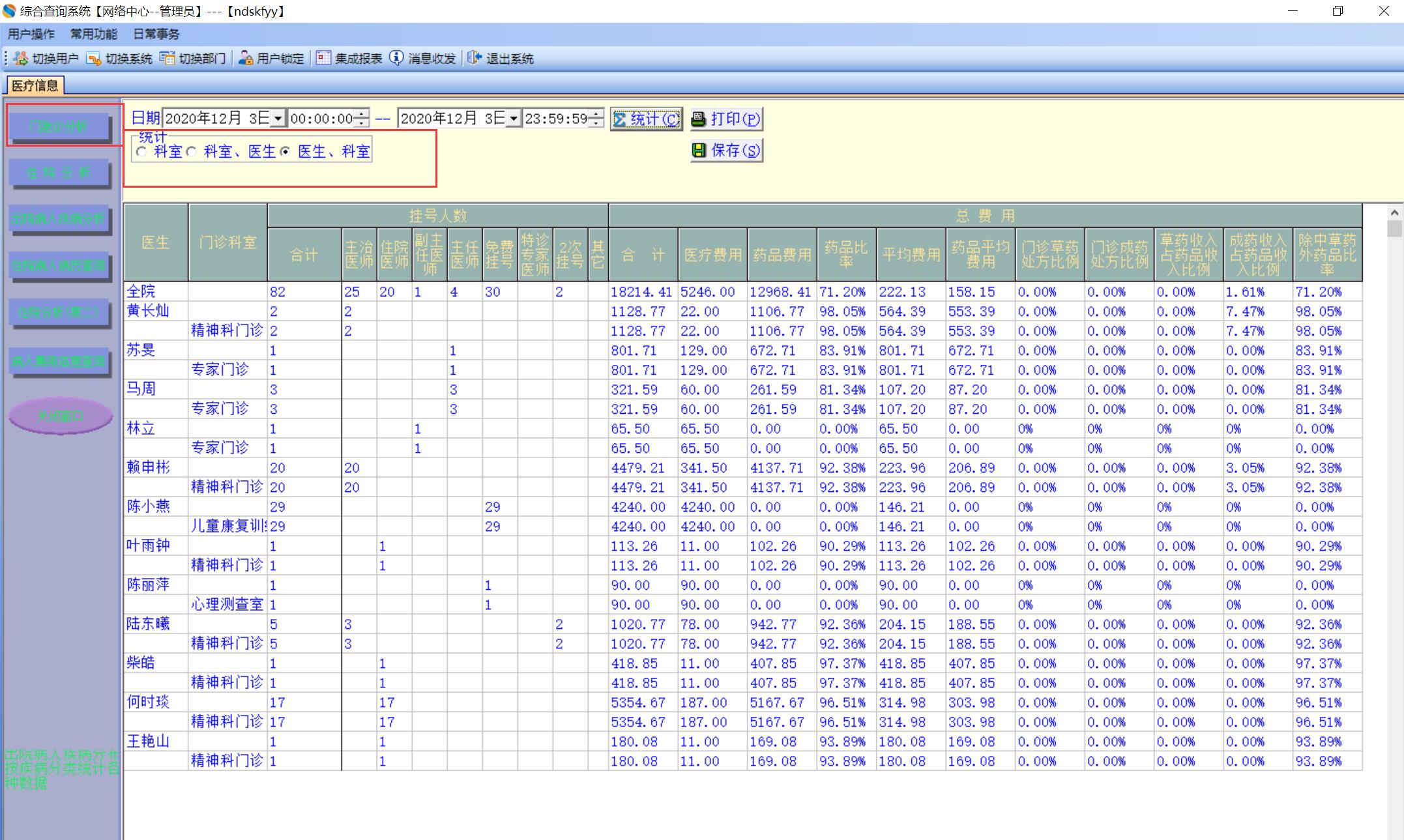Select the 医生、科室 radio option

coord(285,152)
